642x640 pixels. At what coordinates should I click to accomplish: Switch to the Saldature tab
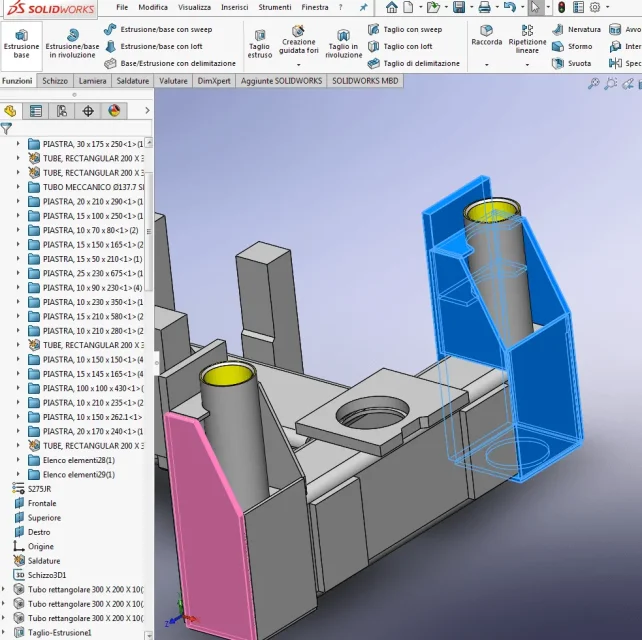[133, 81]
